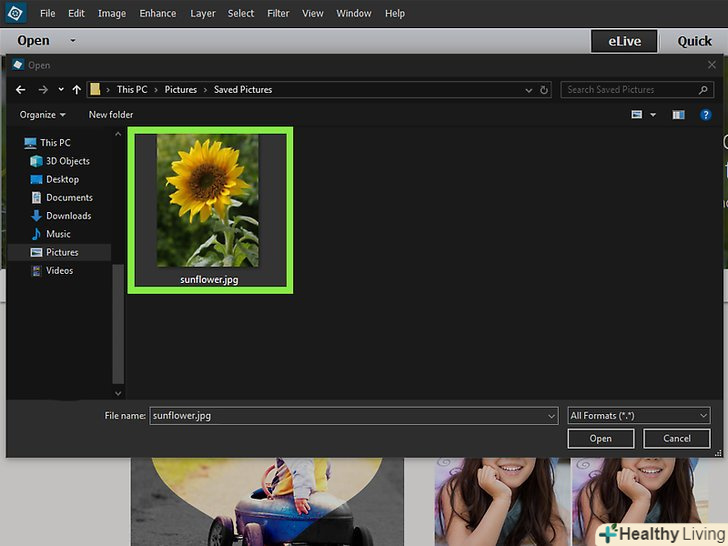Click the Open button in dialog
Image resolution: width=728 pixels, height=546 pixels.
600,438
